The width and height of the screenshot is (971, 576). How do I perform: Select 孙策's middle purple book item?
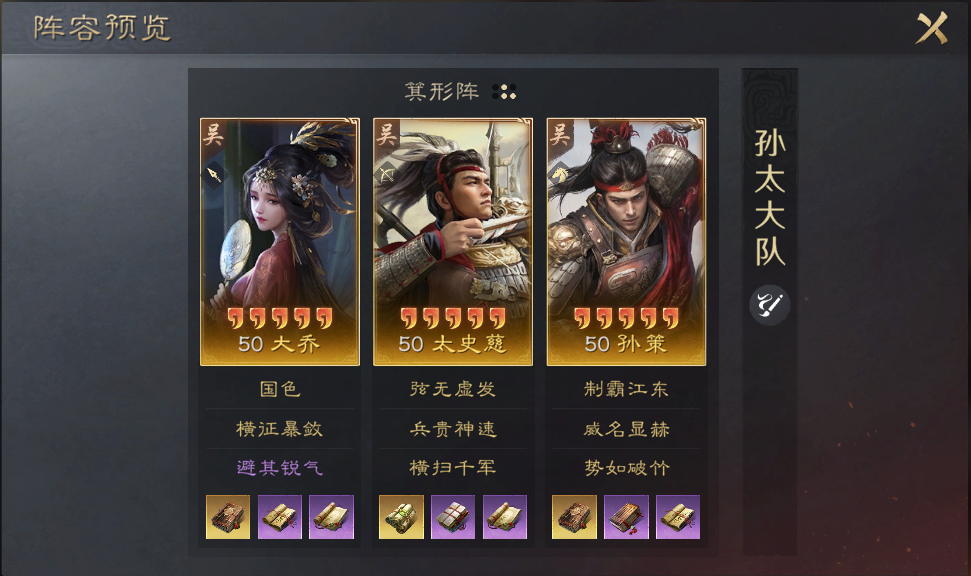626,517
